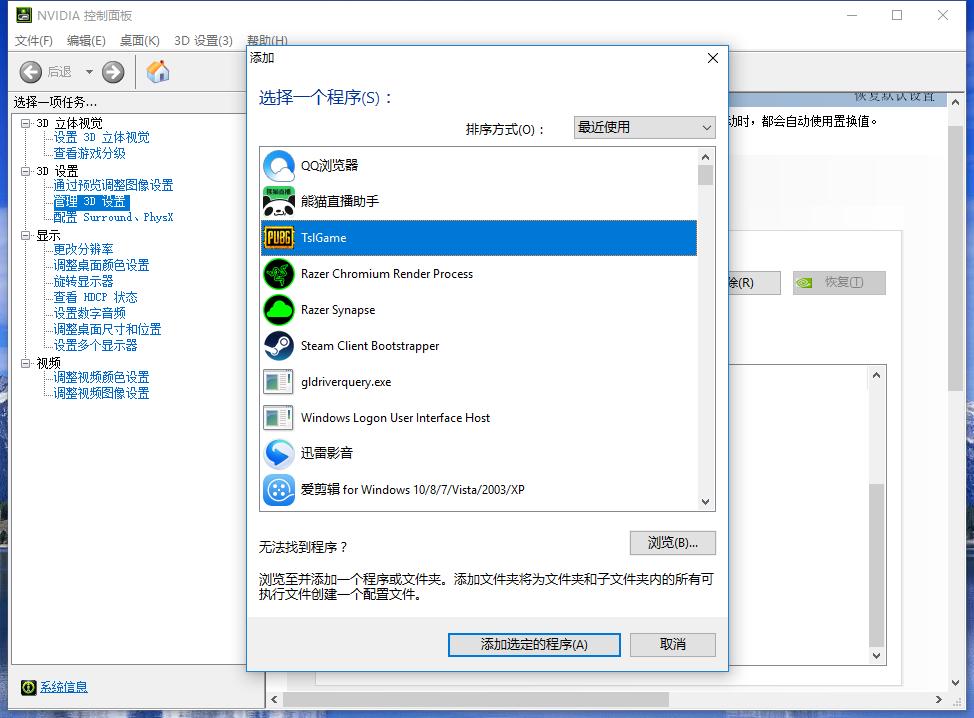Viewport: 974px width, 718px height.
Task: Click the Steam Client Bootstrapper icon
Action: [x=279, y=346]
